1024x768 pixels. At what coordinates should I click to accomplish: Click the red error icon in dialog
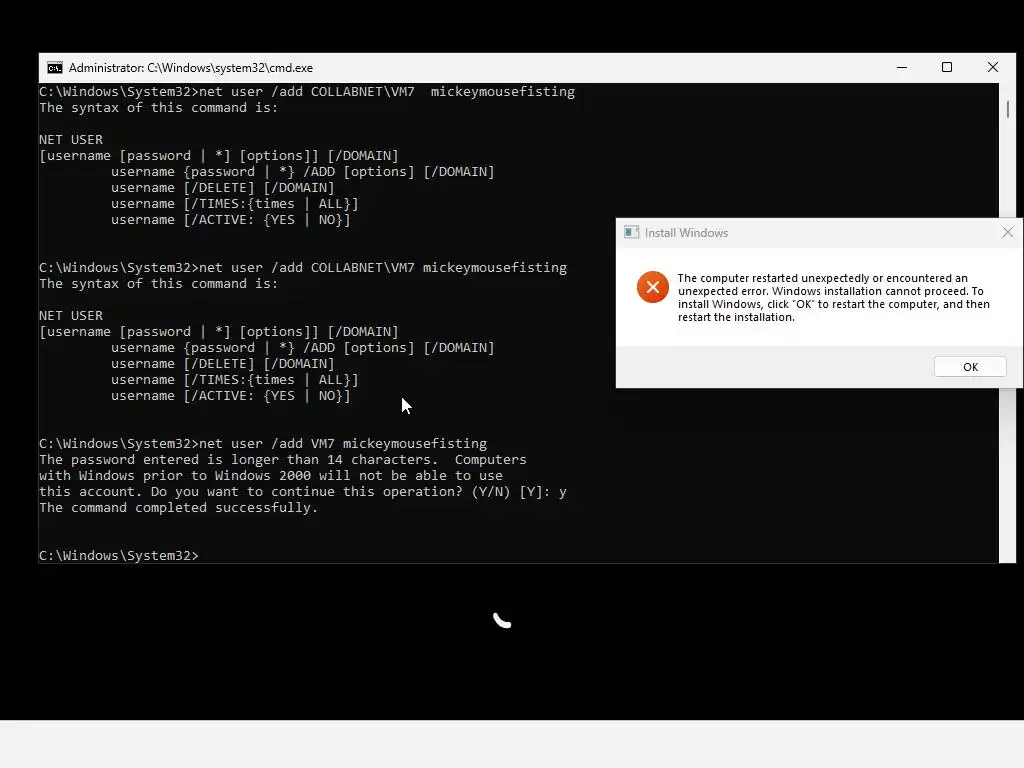pyautogui.click(x=652, y=287)
